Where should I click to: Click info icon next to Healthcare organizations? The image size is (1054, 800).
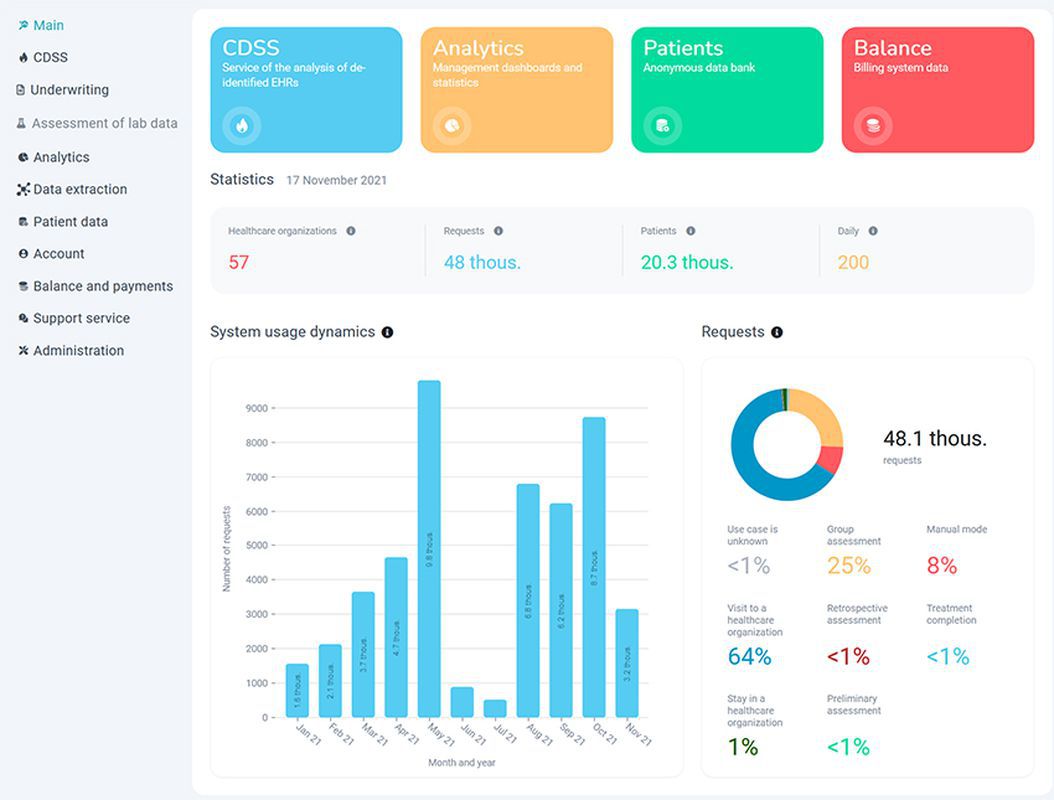(x=351, y=231)
